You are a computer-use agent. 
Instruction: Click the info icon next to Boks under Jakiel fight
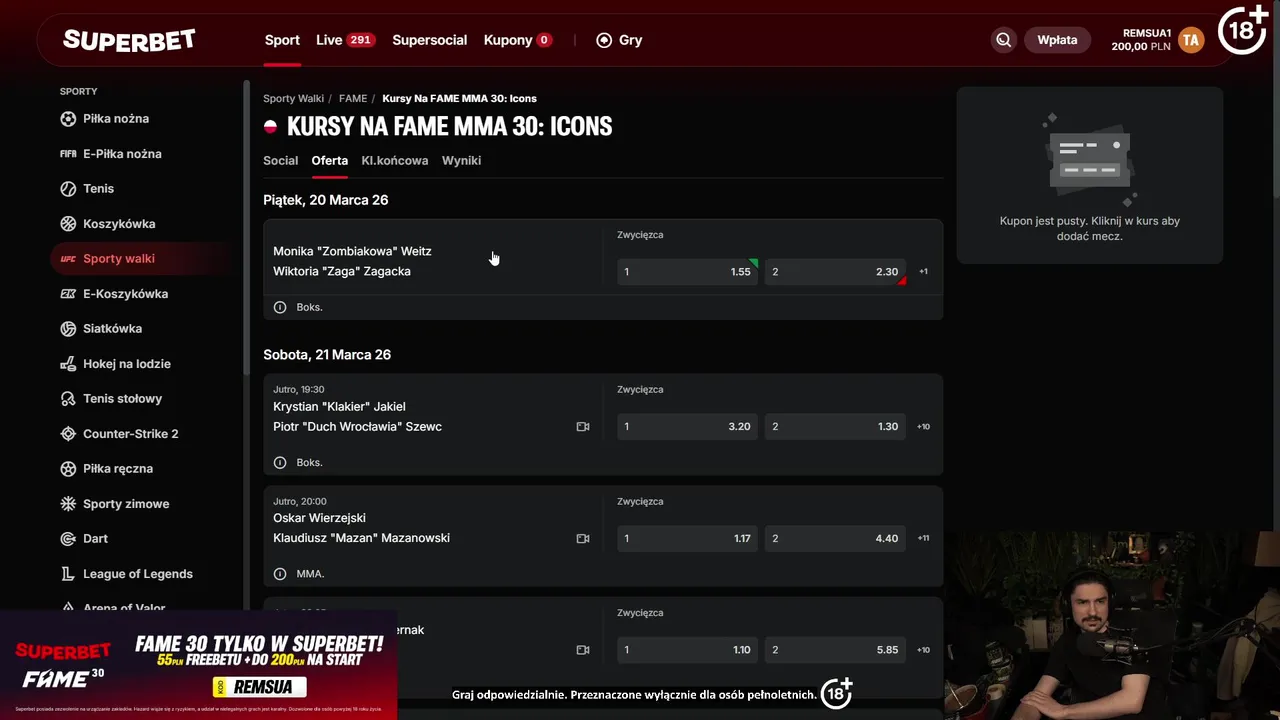(280, 462)
